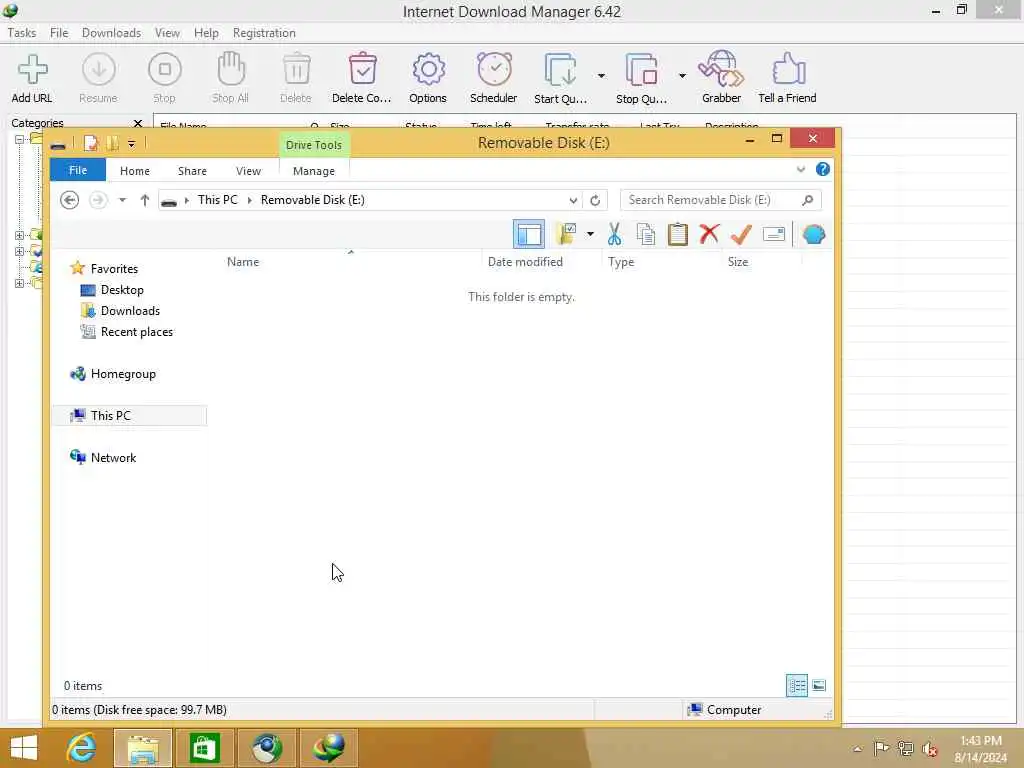
Task: Open the recent locations dropdown
Action: (x=122, y=200)
